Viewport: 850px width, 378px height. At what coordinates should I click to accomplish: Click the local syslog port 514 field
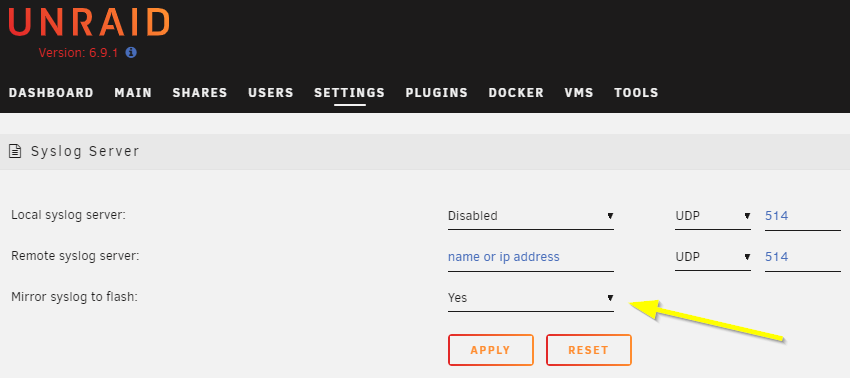pos(803,216)
